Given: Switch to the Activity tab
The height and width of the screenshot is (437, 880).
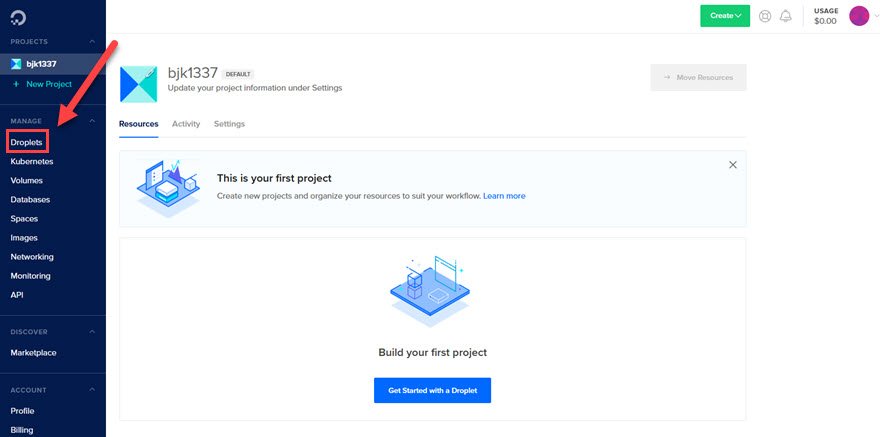Looking at the screenshot, I should click(186, 124).
